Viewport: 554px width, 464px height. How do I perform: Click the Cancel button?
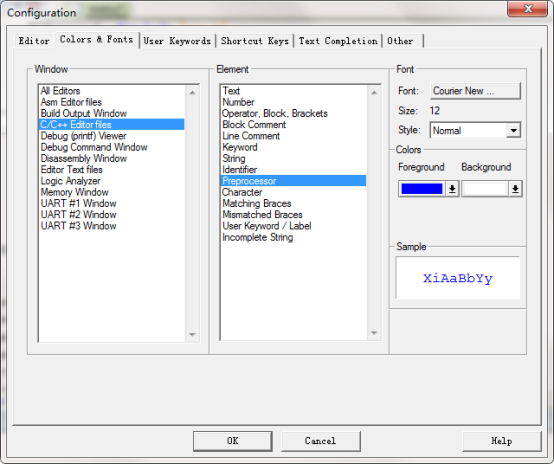320,441
